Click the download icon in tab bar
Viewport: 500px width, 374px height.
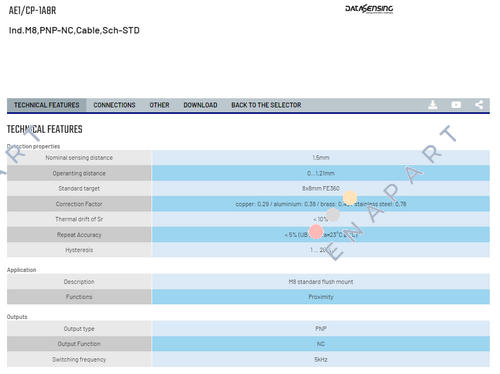coord(433,105)
